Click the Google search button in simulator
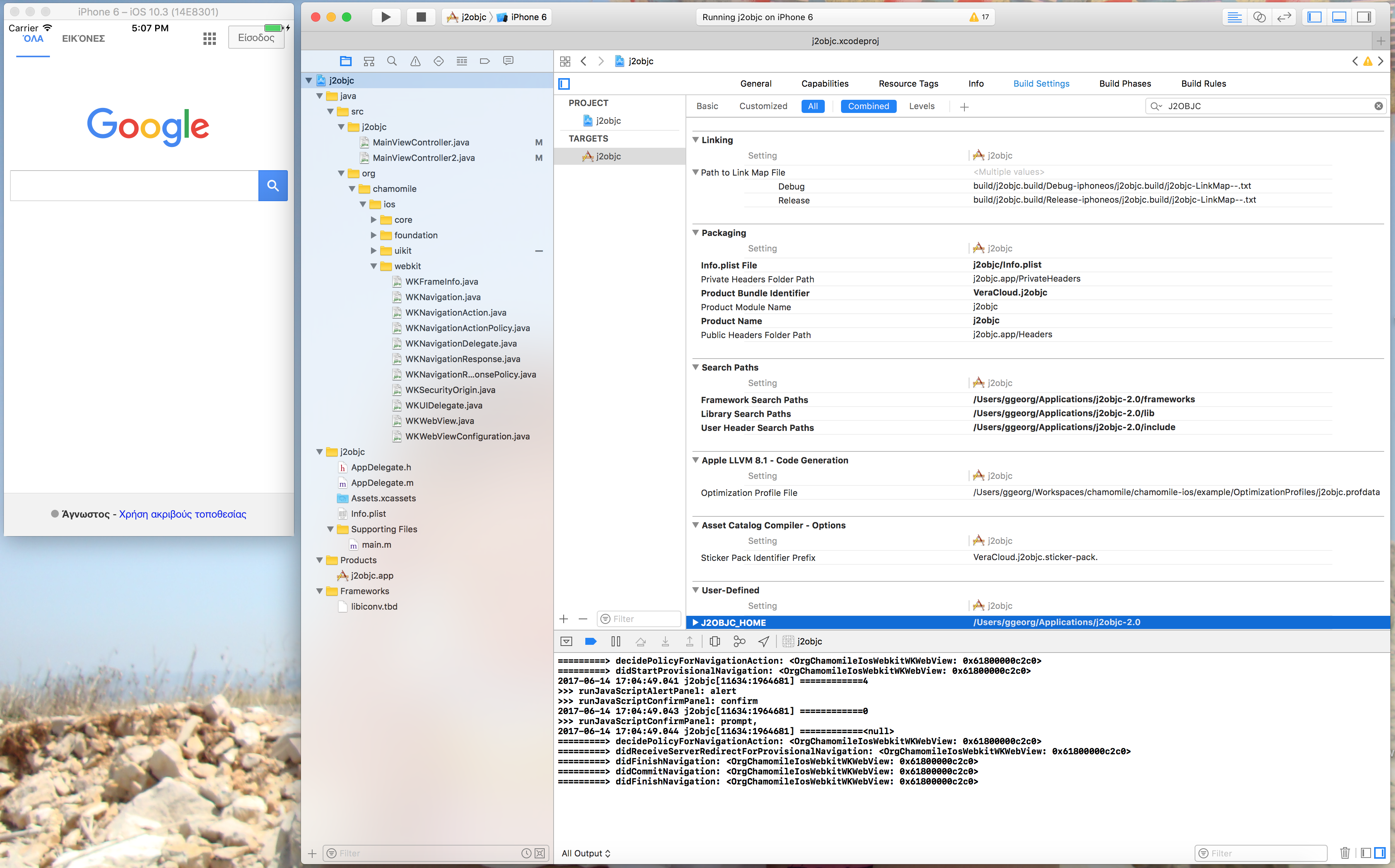This screenshot has height=868, width=1395. point(273,185)
